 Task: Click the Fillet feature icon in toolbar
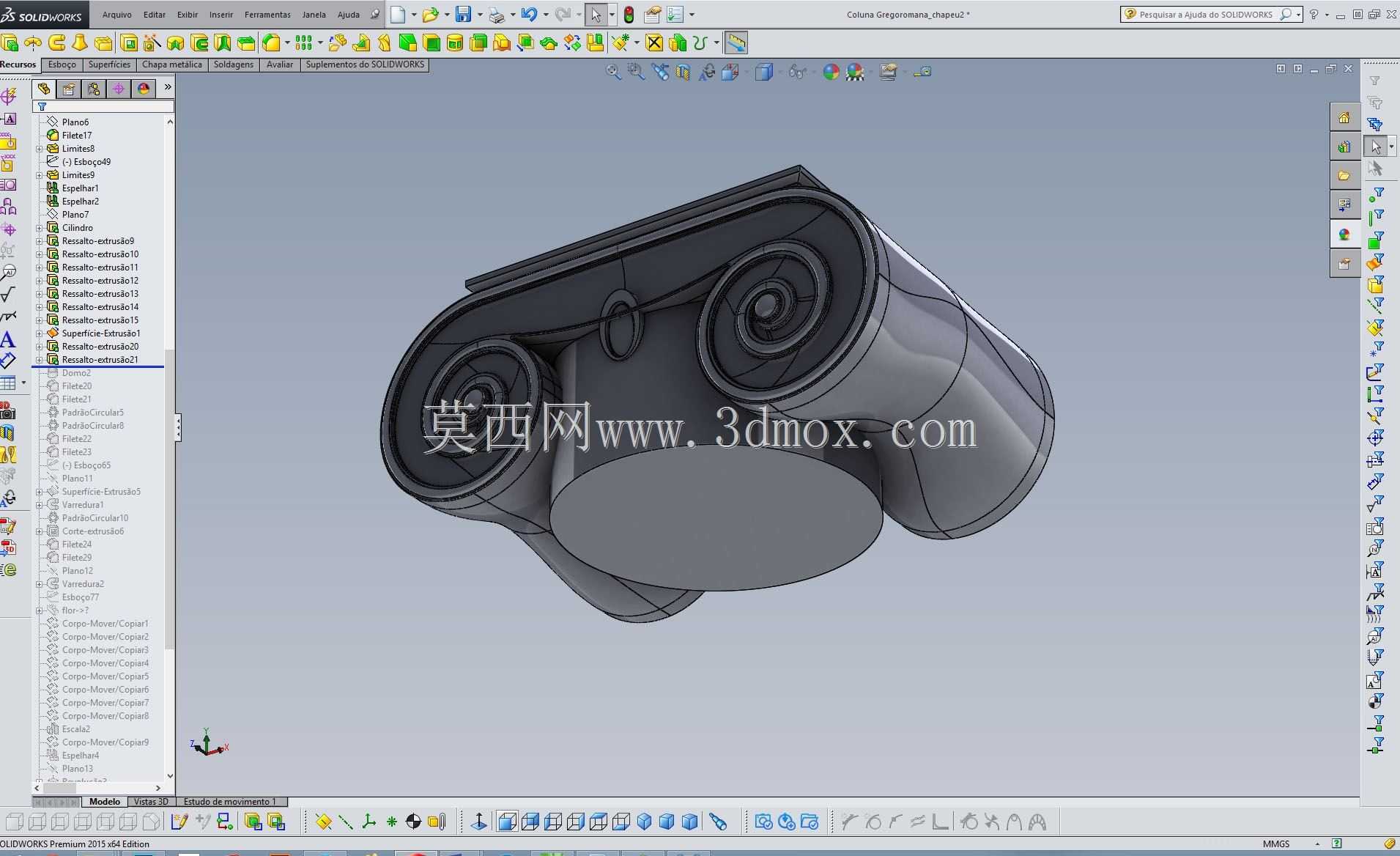[x=271, y=43]
